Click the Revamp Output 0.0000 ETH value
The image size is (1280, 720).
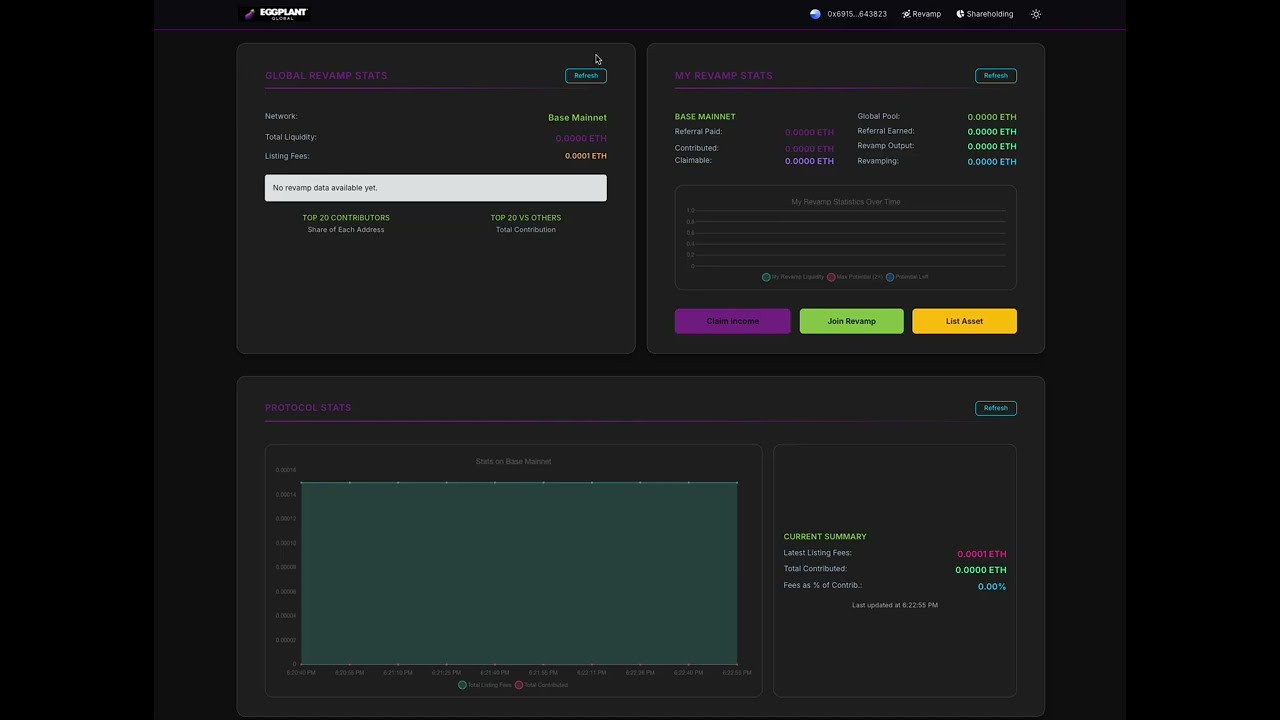(x=992, y=147)
